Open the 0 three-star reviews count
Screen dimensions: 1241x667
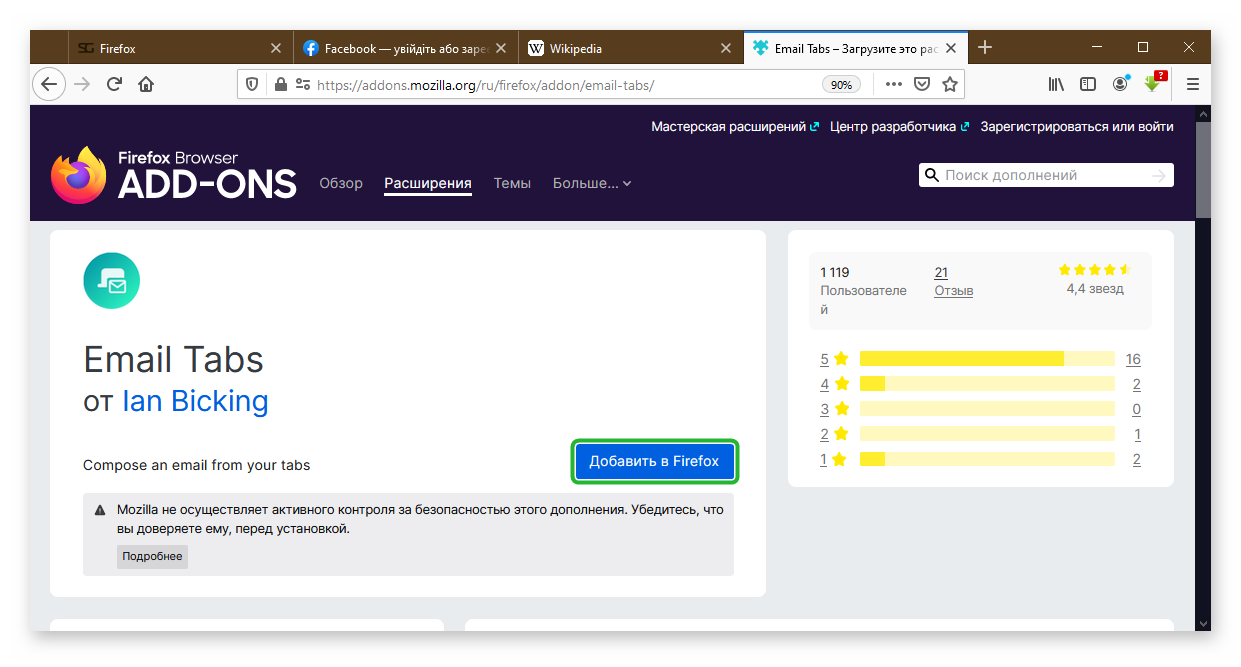tap(1137, 409)
